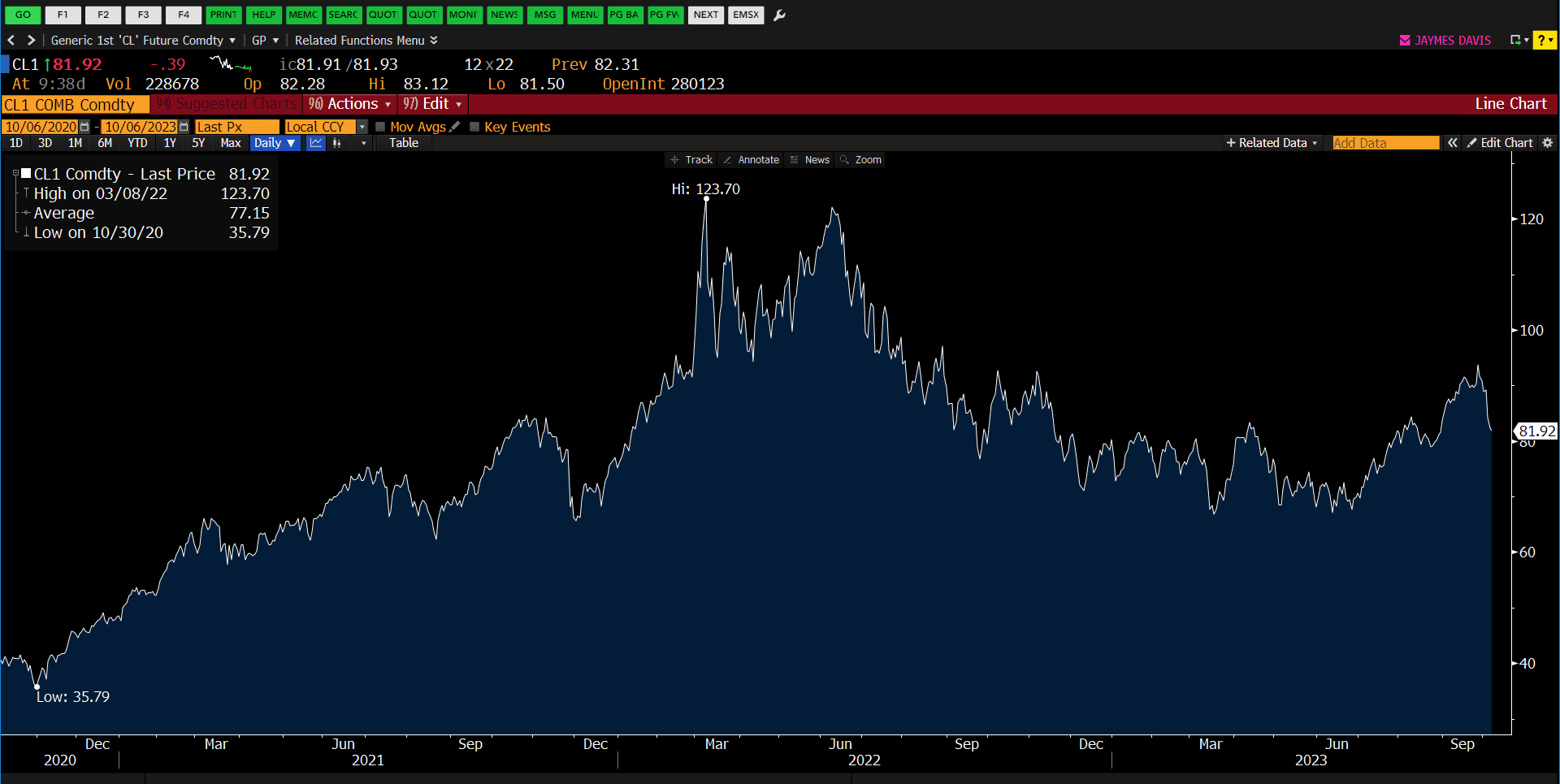Select the 1D time range
The image size is (1560, 784).
point(15,143)
